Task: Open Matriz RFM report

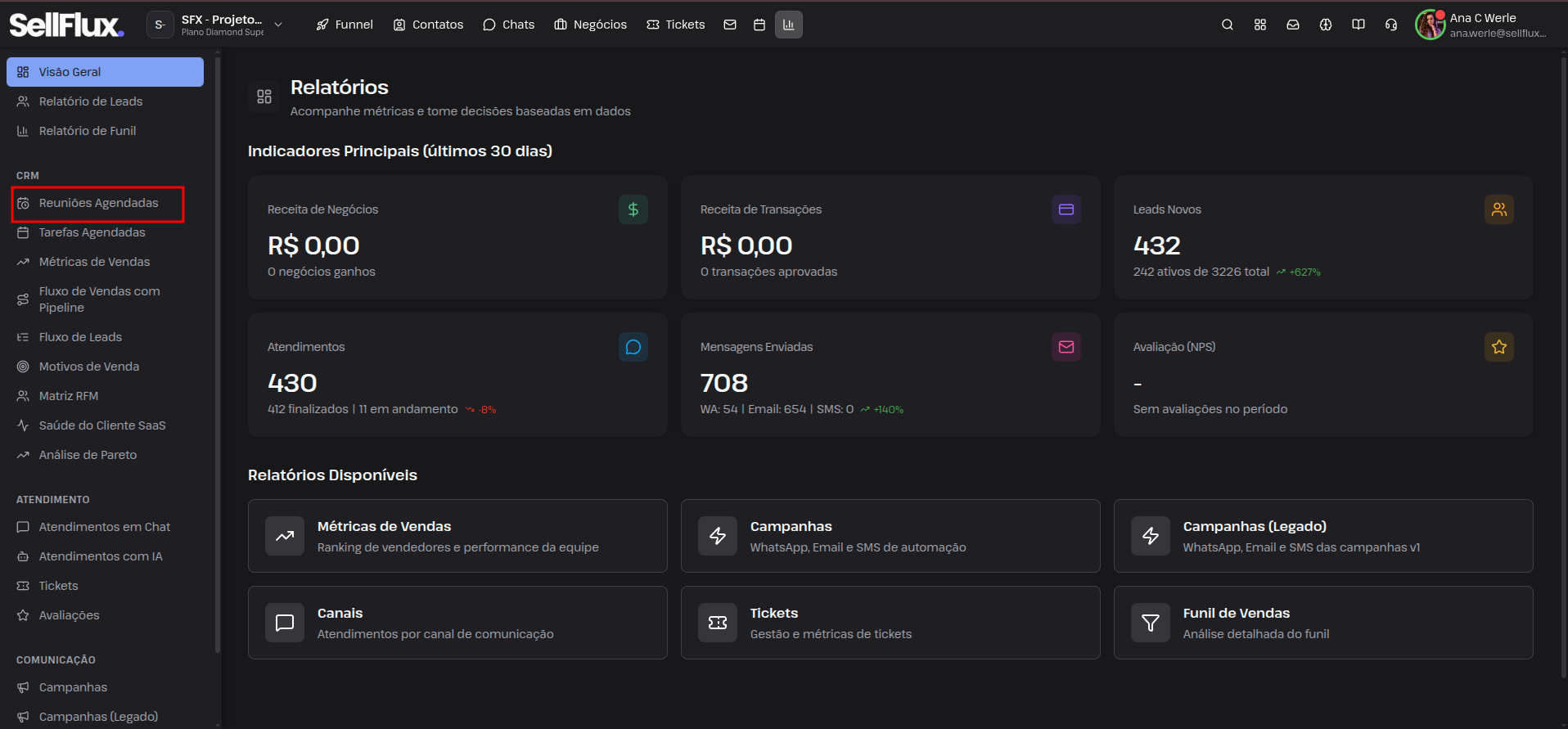Action: (105, 396)
